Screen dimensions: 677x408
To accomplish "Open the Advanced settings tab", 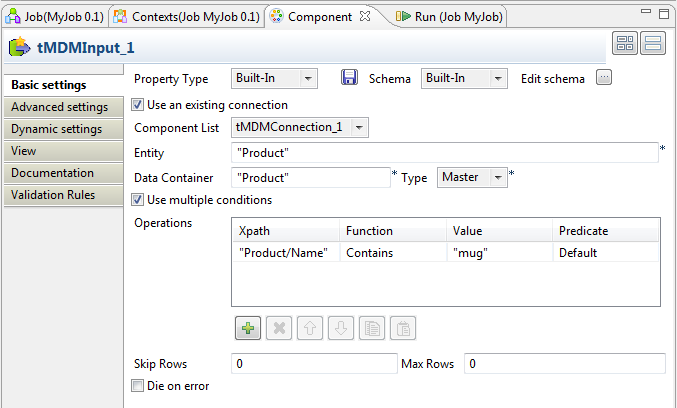I will point(59,107).
